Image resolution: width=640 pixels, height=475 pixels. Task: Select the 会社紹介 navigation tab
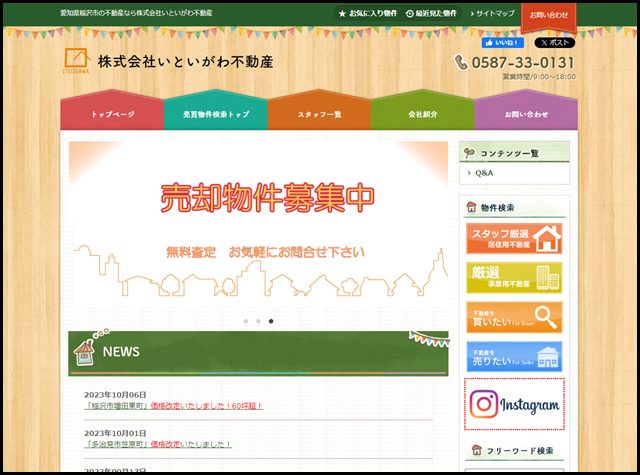423,111
